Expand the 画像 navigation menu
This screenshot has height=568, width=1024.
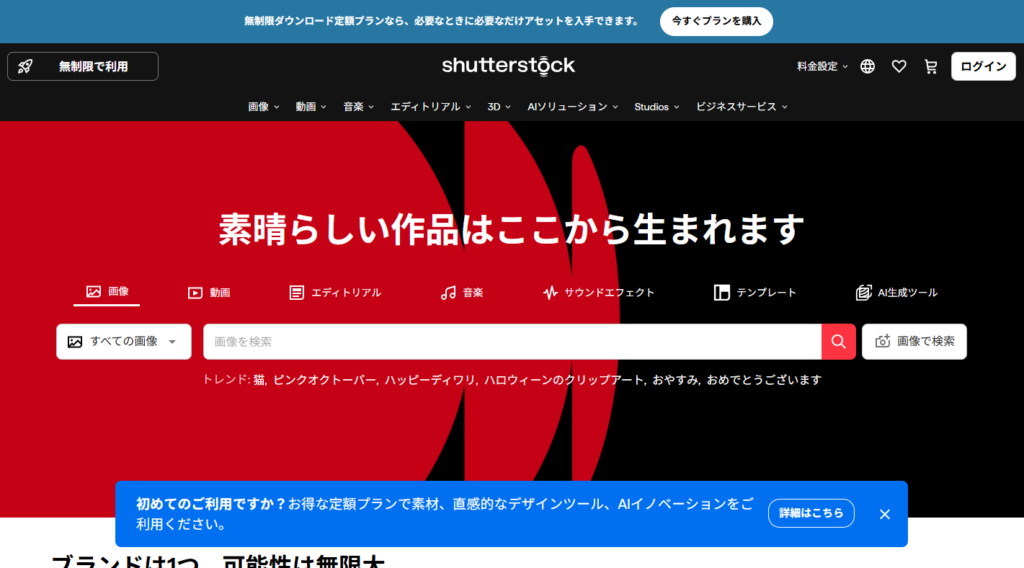coord(264,106)
